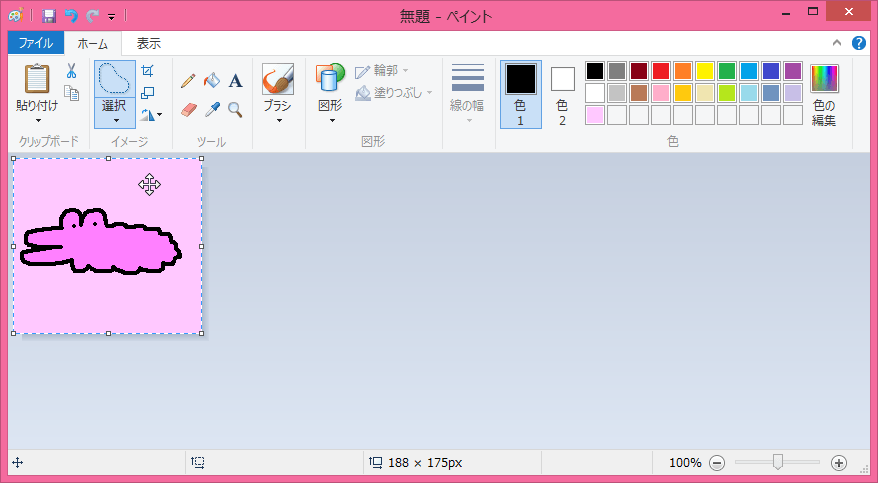Select the 色 2 background color box

click(x=562, y=94)
